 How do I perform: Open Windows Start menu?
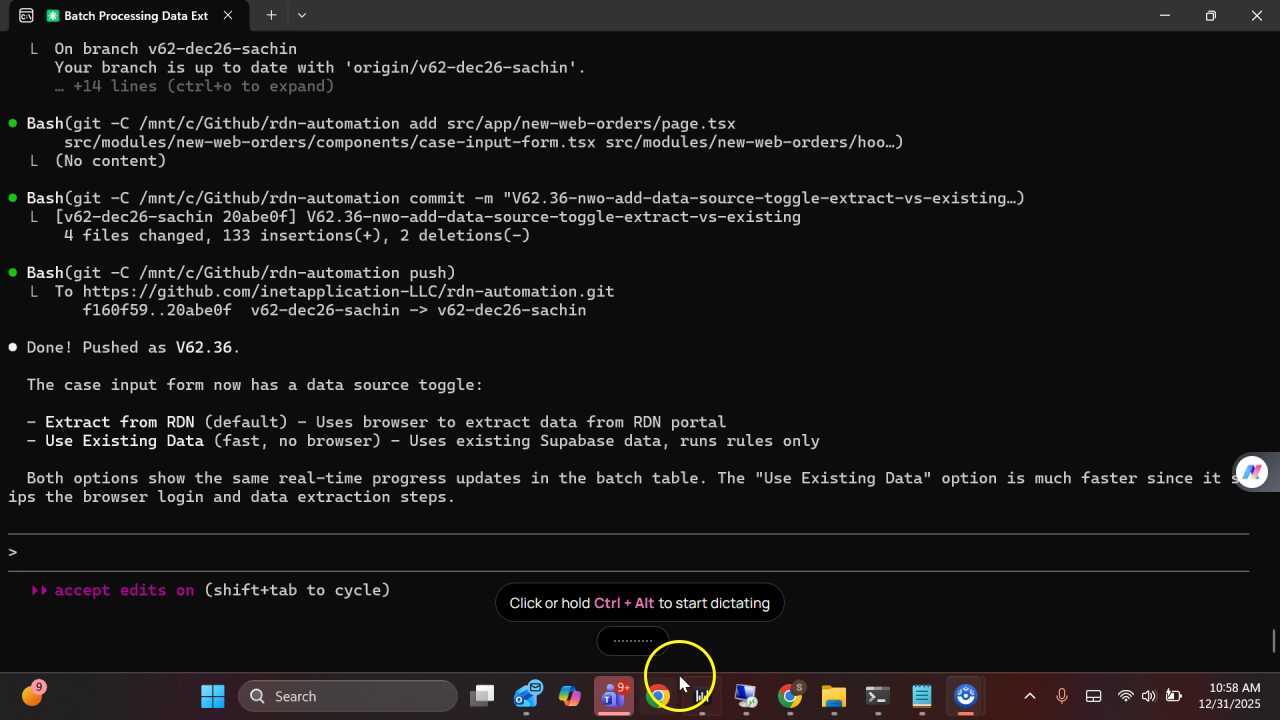click(213, 696)
